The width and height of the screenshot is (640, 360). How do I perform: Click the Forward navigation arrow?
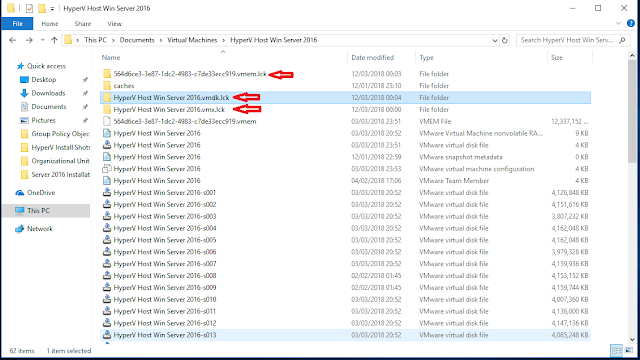(x=29, y=40)
